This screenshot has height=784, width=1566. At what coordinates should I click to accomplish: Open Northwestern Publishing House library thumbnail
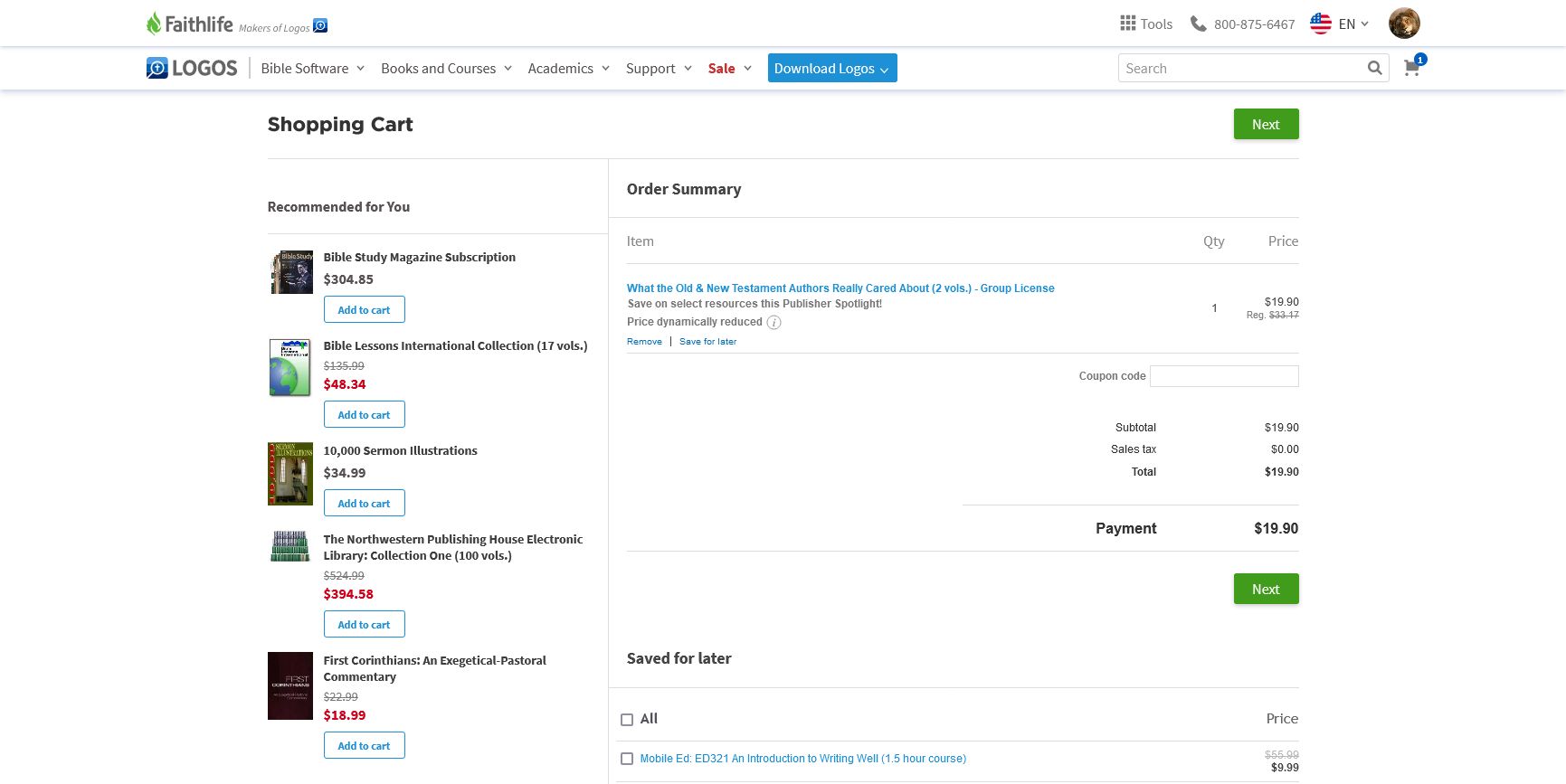tap(290, 546)
